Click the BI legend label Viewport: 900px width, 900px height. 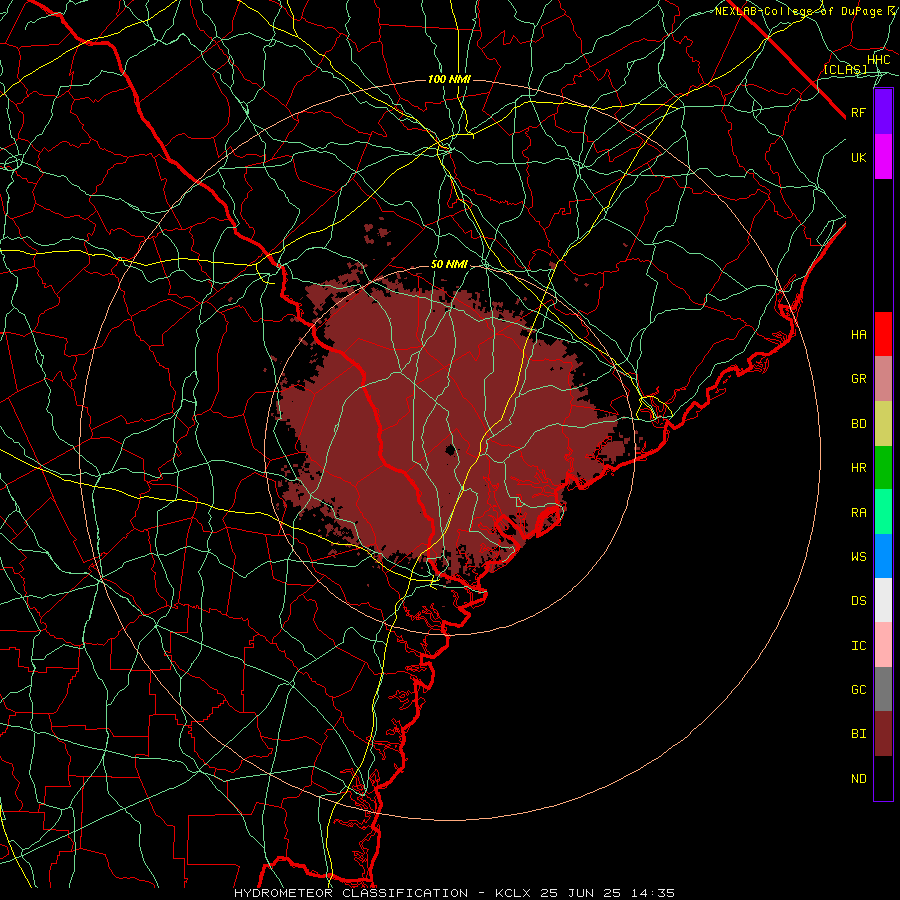pyautogui.click(x=858, y=734)
